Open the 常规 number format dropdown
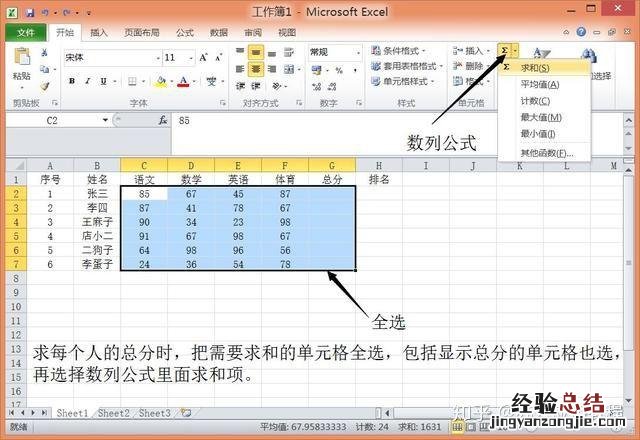This screenshot has width=640, height=440. [358, 52]
